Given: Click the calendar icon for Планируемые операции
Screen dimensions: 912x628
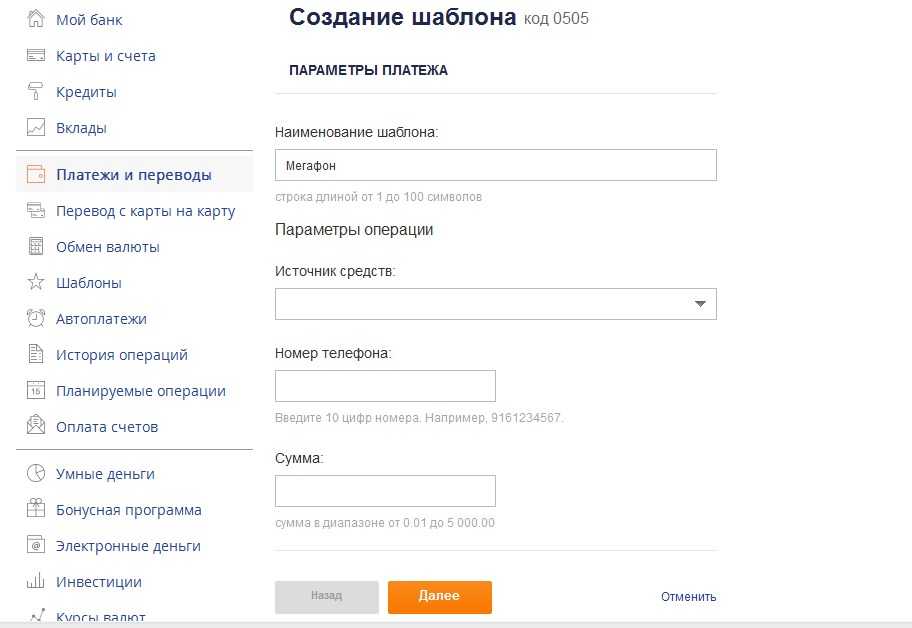Looking at the screenshot, I should [36, 391].
